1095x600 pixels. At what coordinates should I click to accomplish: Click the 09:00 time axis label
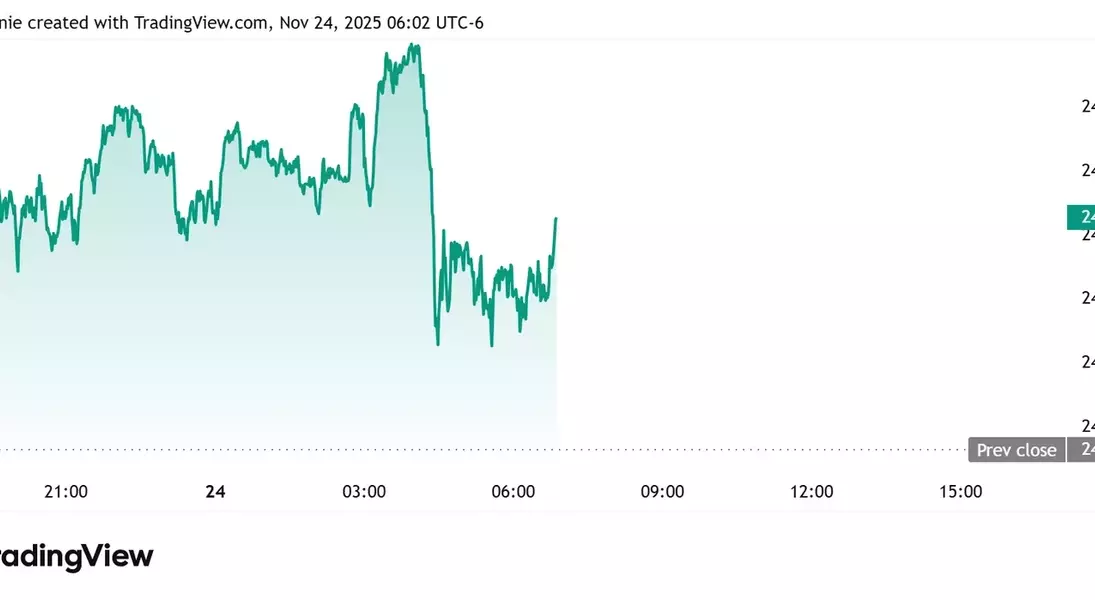point(662,491)
